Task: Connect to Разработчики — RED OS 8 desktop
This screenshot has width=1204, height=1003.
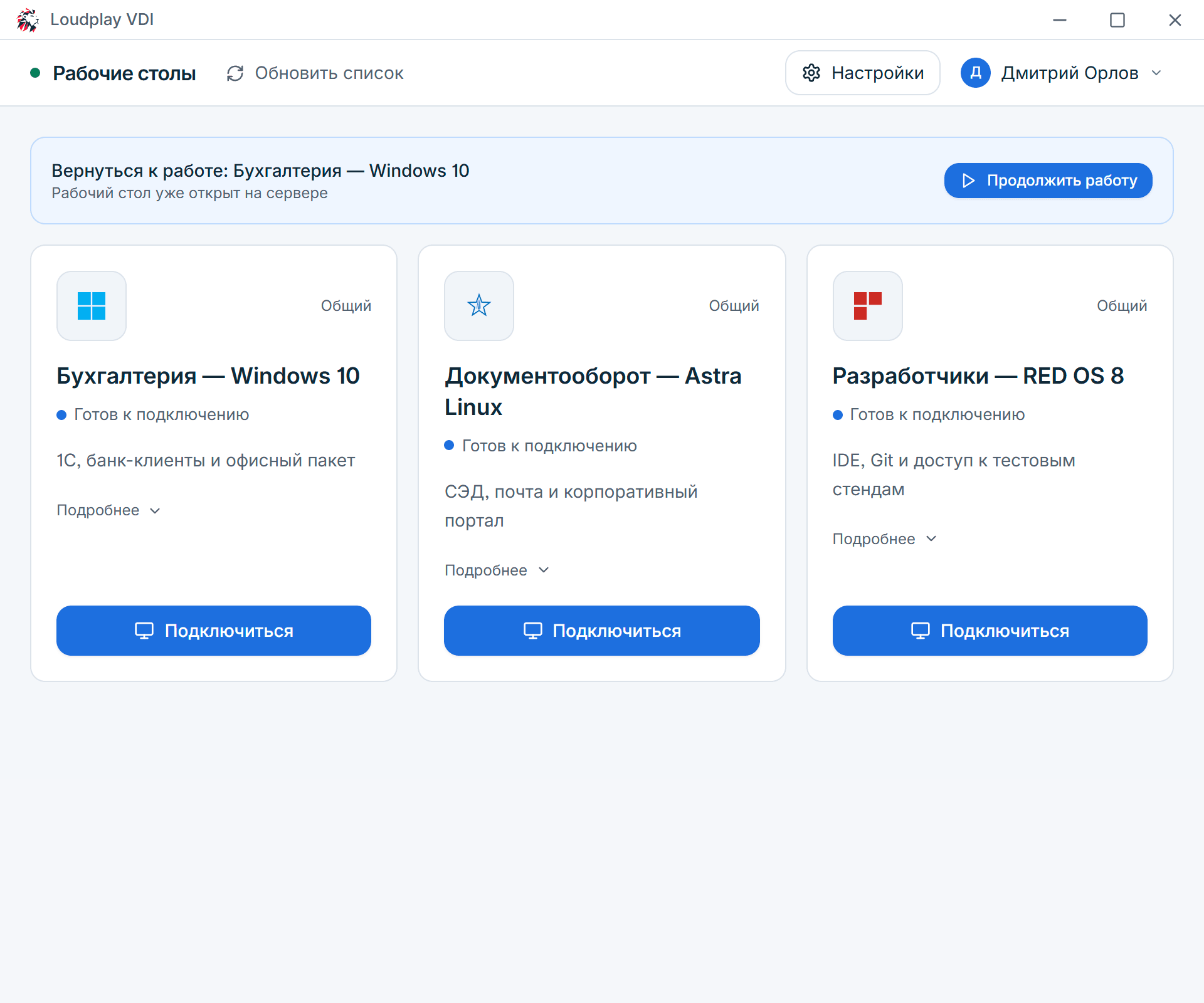Action: tap(990, 631)
